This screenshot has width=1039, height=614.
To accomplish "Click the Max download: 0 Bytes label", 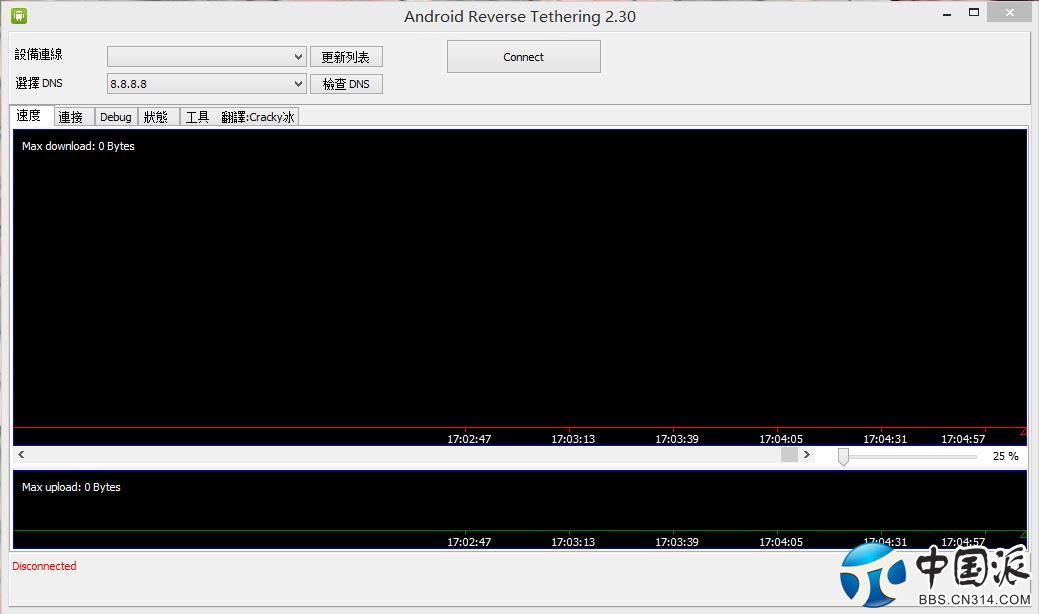I will point(78,146).
